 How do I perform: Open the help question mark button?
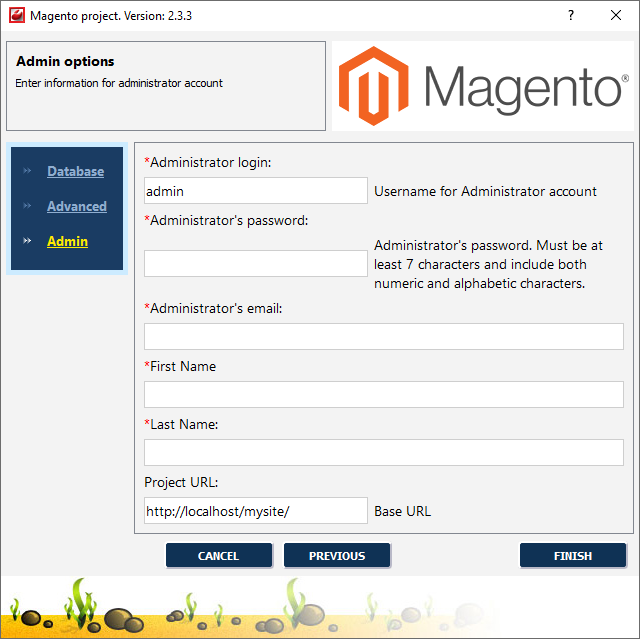click(571, 16)
